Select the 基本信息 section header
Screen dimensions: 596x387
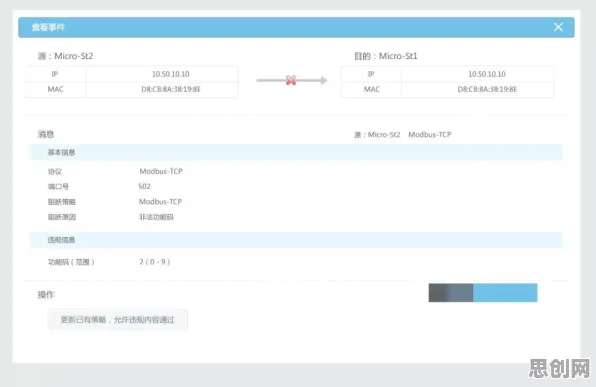(x=296, y=152)
